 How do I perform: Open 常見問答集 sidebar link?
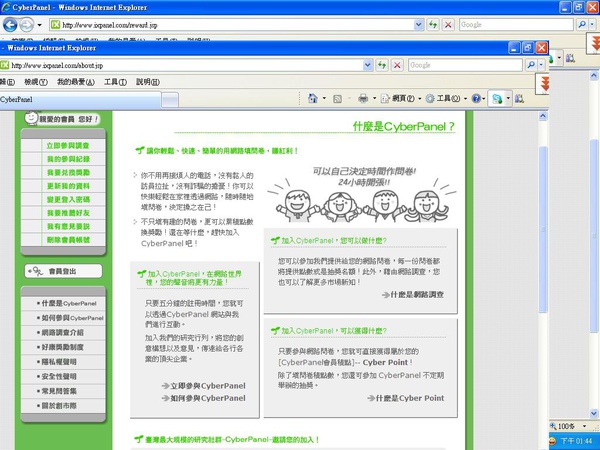point(57,391)
